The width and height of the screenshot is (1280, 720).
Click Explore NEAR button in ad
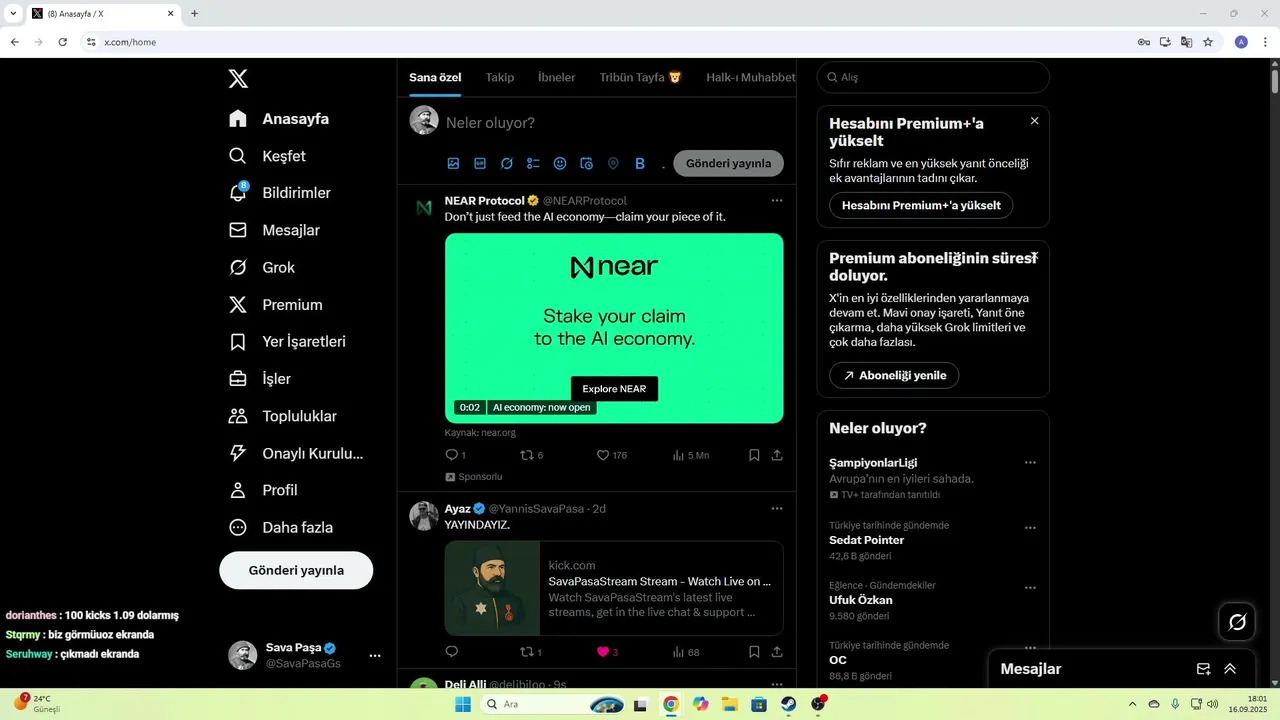(x=614, y=389)
